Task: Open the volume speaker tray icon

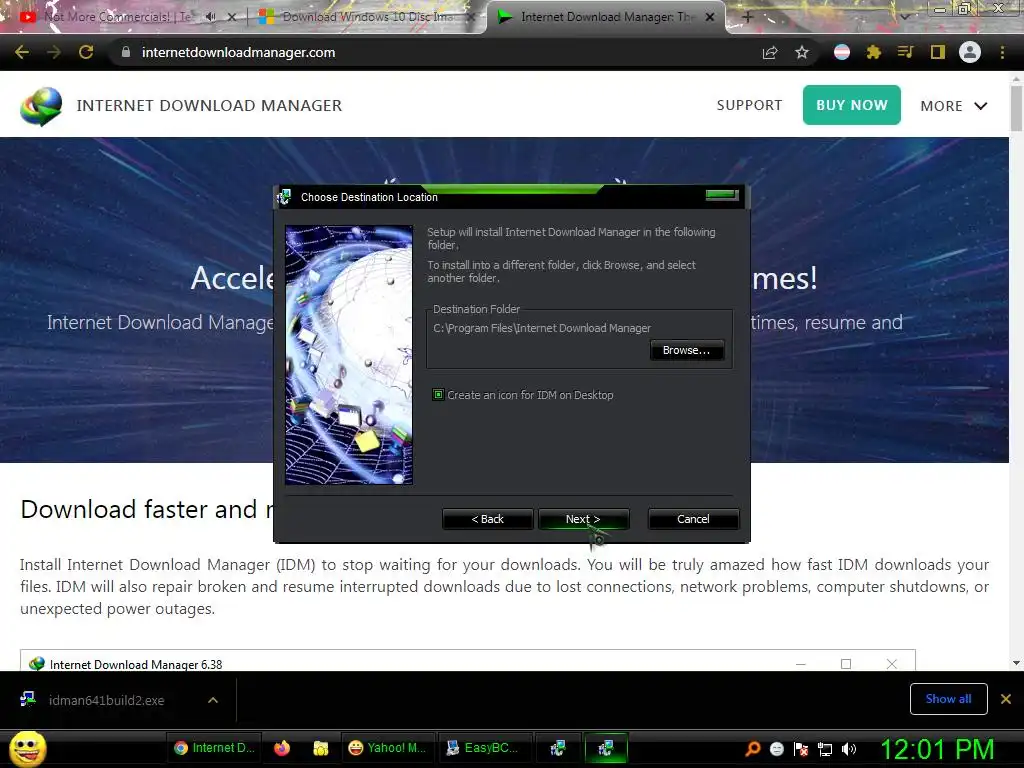Action: 849,748
